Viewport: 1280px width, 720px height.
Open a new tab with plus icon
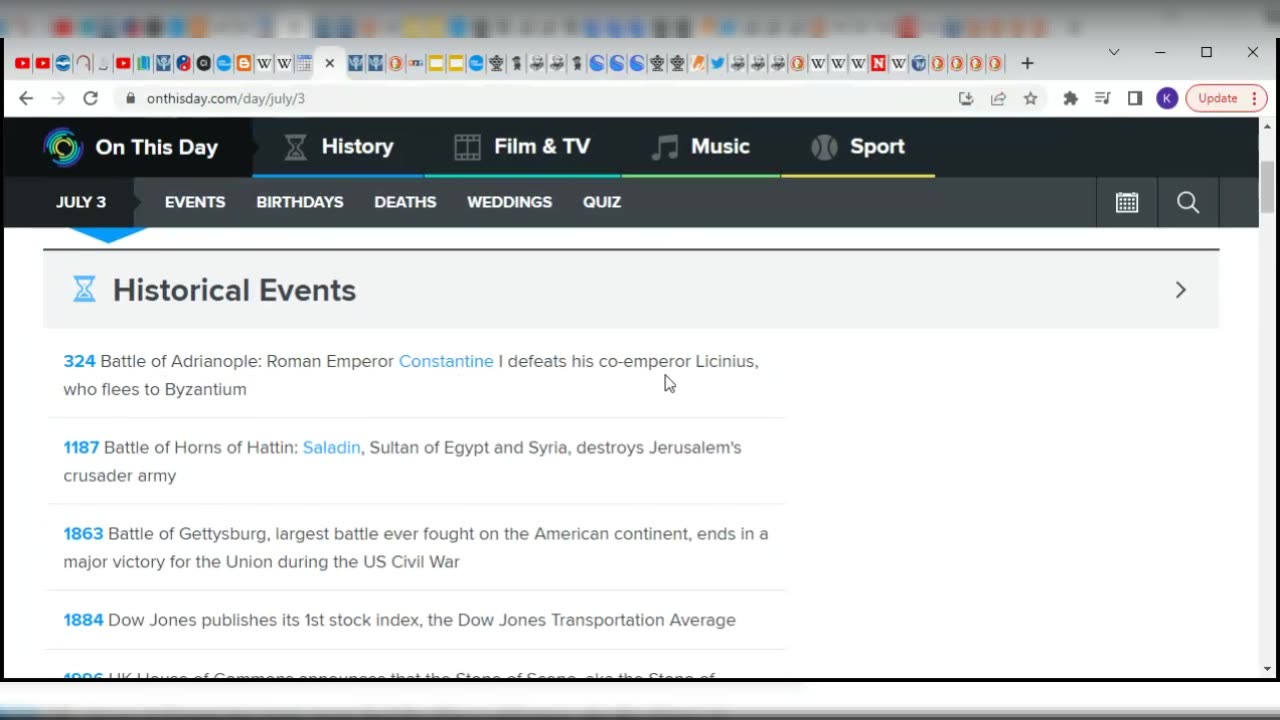coord(1027,63)
